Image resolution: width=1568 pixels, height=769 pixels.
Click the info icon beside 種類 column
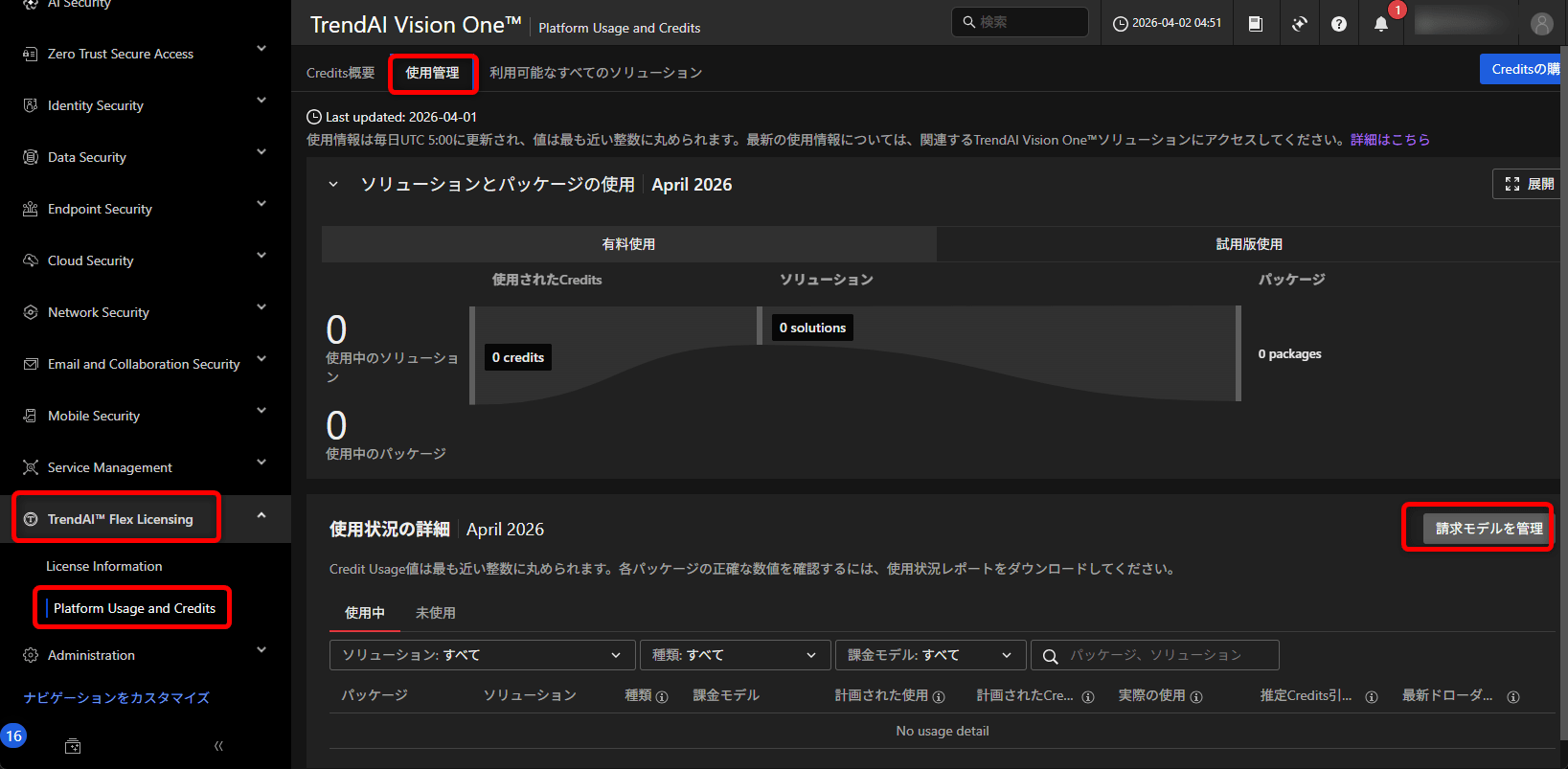coord(662,697)
